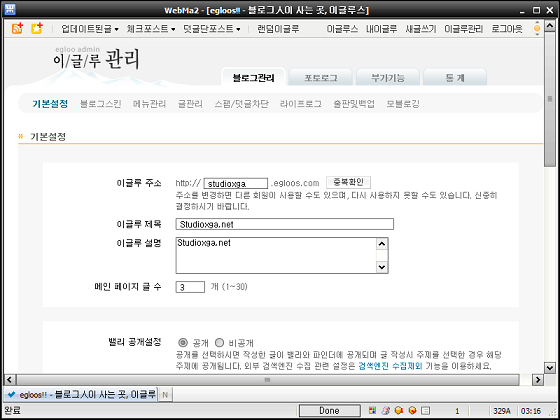
Task: Open the 체크포스트 dropdown
Action: click(x=151, y=29)
